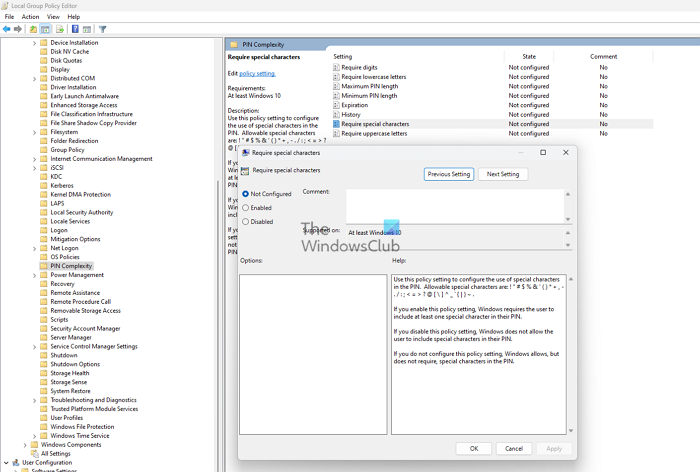Click the Previous Setting button
This screenshot has width=700, height=472.
(449, 174)
